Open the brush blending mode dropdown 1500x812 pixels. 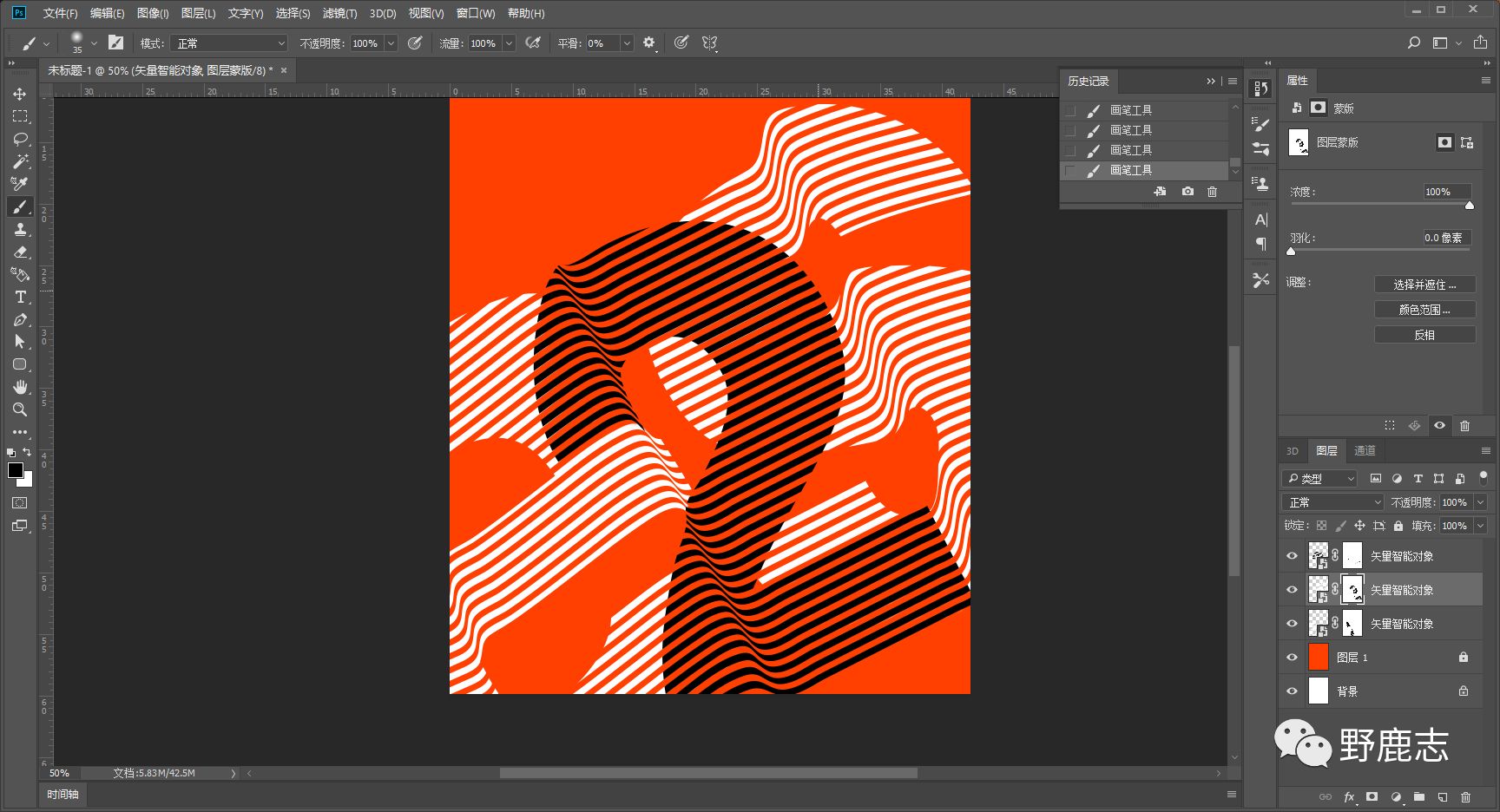(229, 43)
